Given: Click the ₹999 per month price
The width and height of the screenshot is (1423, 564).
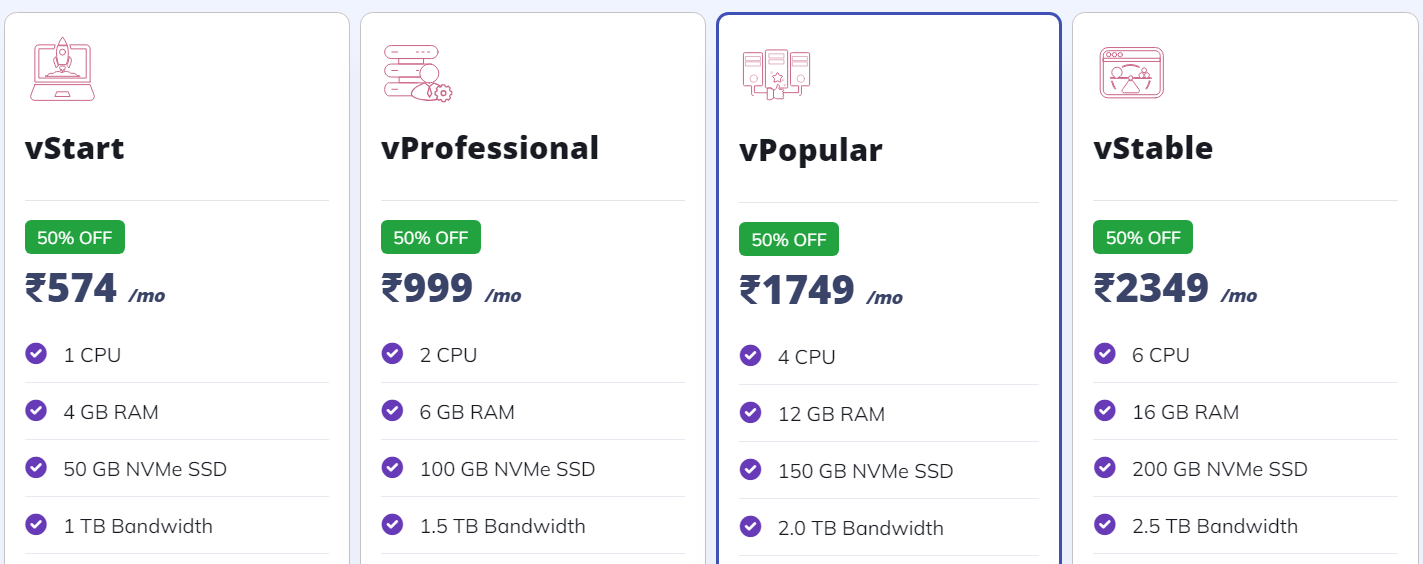Looking at the screenshot, I should [451, 289].
